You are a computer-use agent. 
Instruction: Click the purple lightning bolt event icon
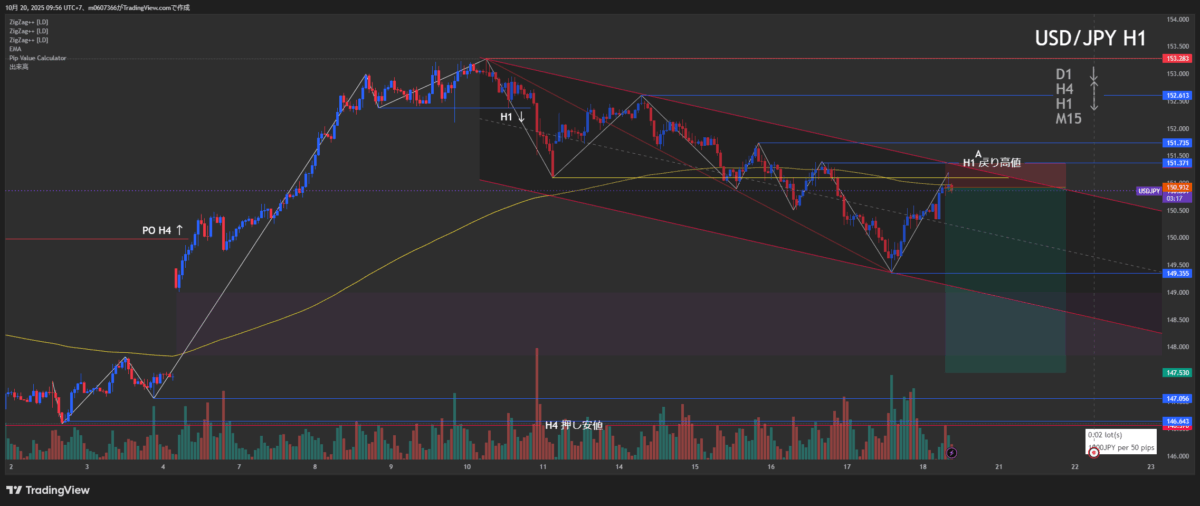point(951,453)
